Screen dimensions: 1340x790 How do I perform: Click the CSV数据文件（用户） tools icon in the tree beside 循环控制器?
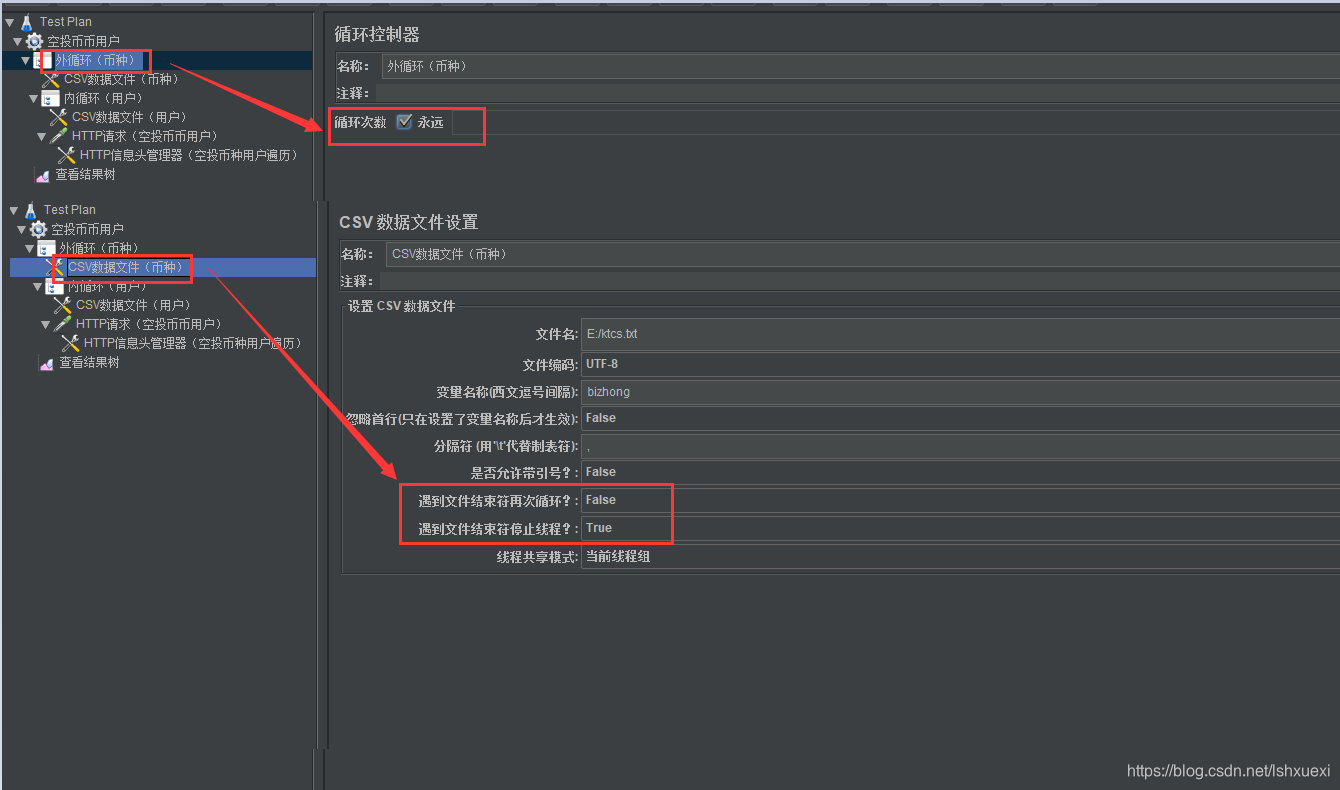pyautogui.click(x=59, y=117)
